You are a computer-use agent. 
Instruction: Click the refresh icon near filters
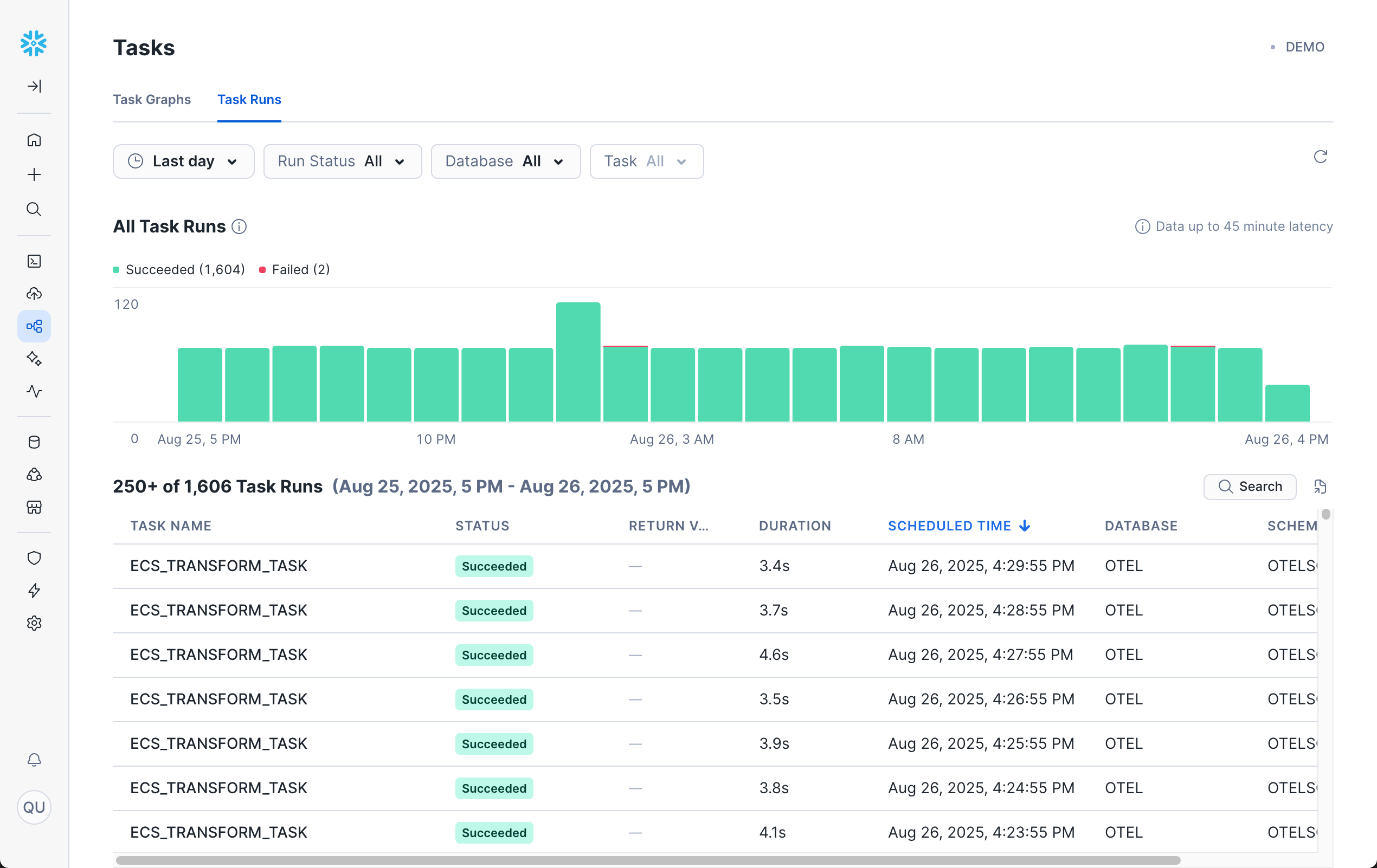1320,157
